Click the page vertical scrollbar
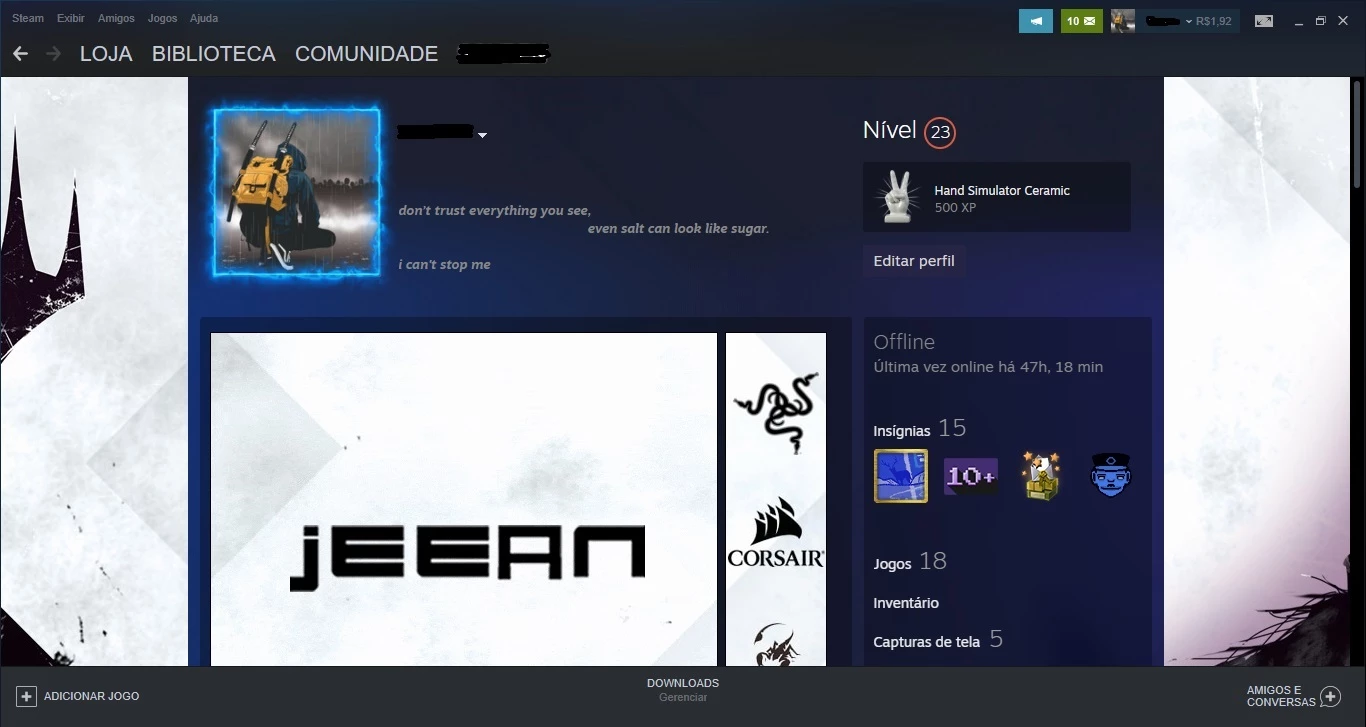This screenshot has height=727, width=1366. tap(1358, 133)
